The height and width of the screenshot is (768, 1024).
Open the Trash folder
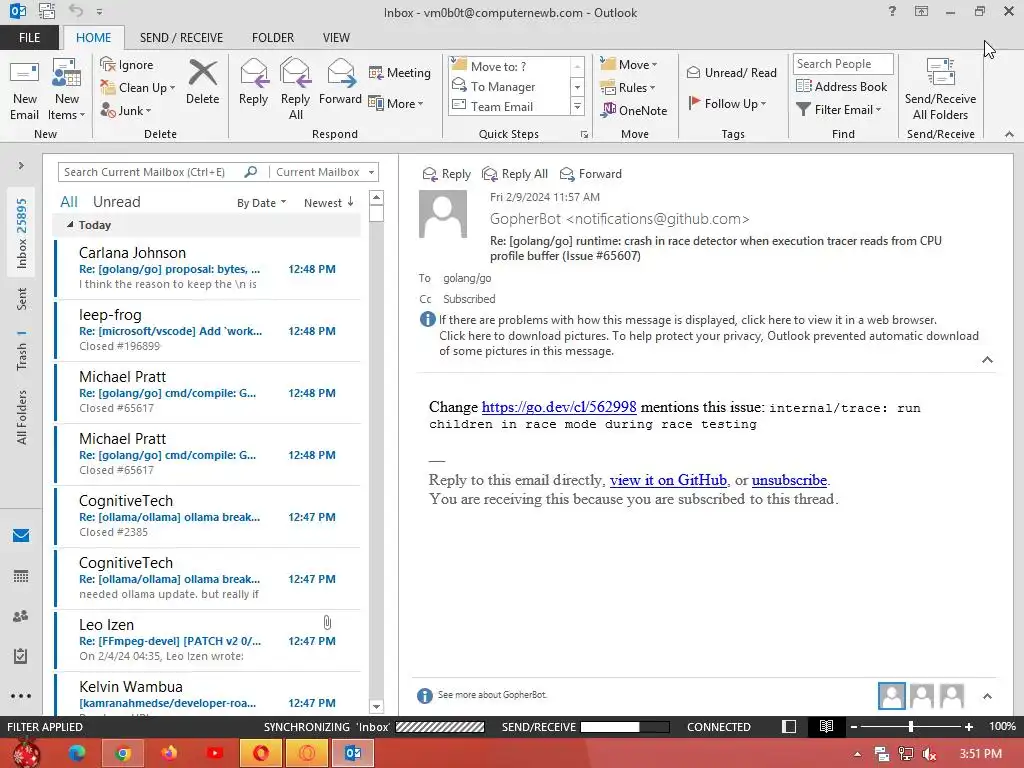tap(22, 351)
